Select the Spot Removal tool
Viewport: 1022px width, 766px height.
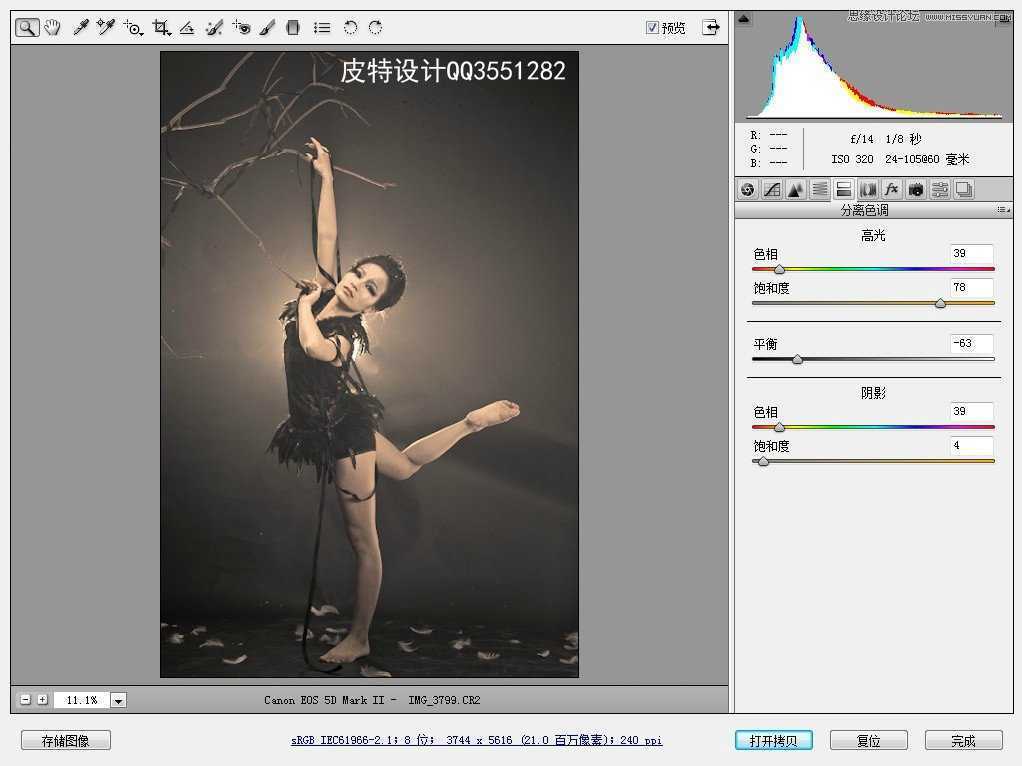pyautogui.click(x=214, y=27)
